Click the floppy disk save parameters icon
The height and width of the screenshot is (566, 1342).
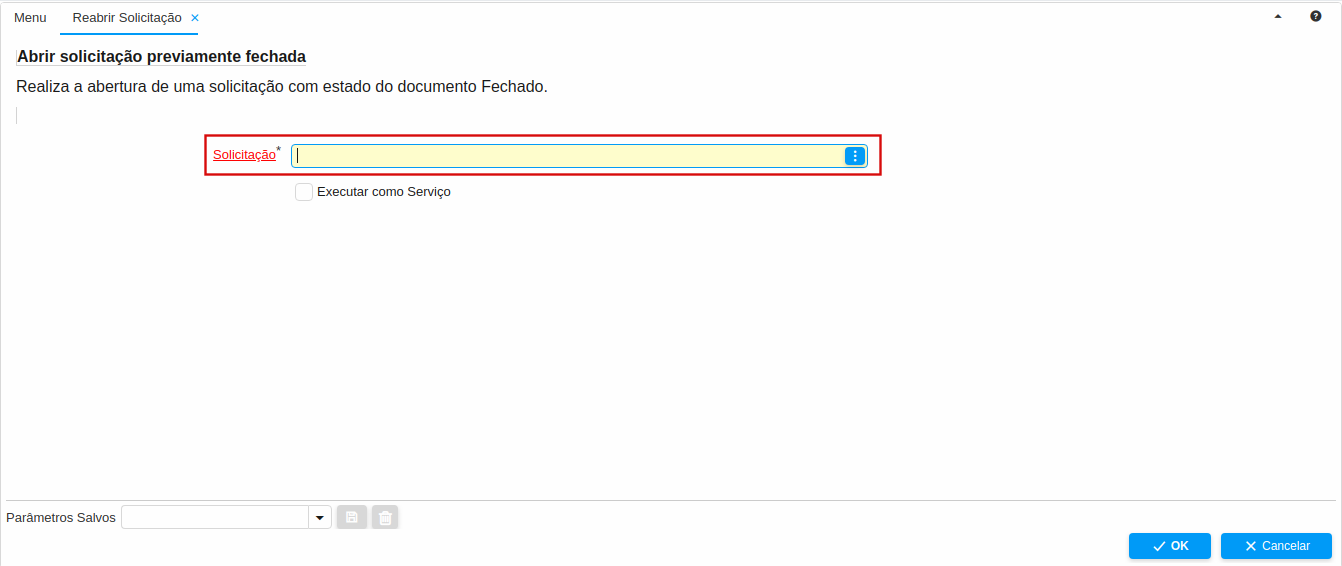pyautogui.click(x=351, y=517)
